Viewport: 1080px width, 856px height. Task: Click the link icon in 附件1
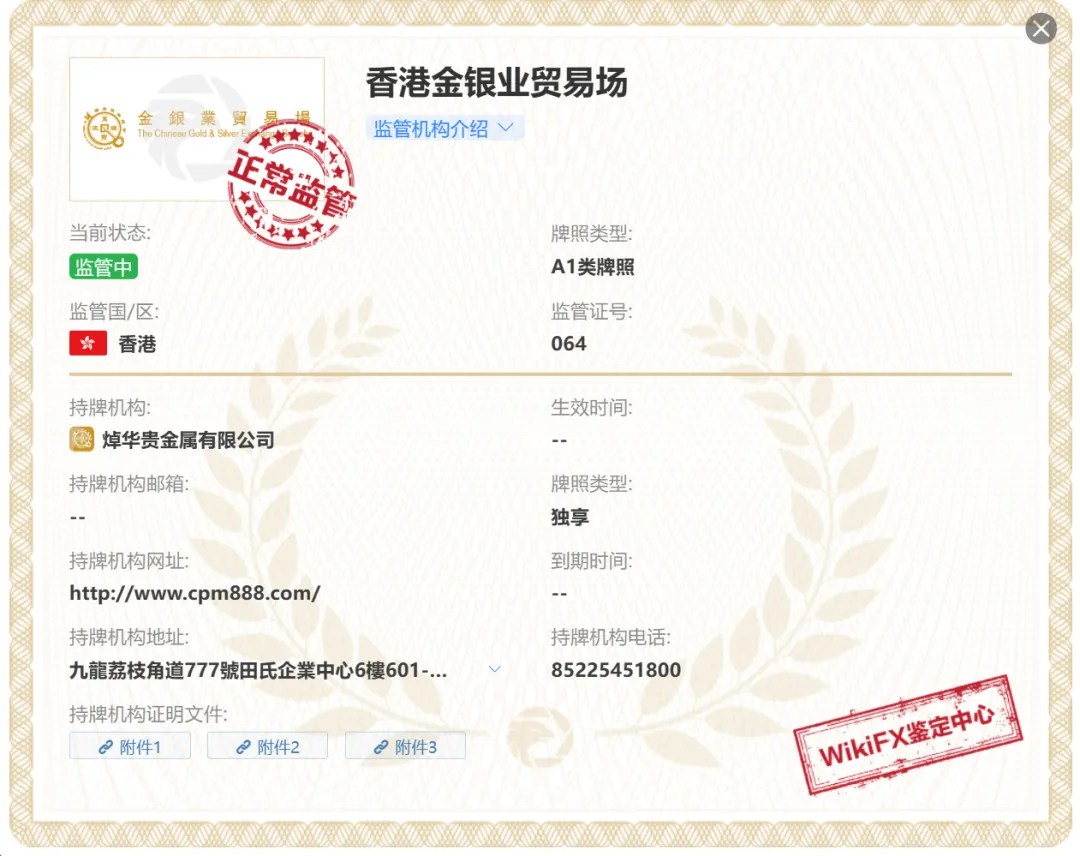coord(105,747)
